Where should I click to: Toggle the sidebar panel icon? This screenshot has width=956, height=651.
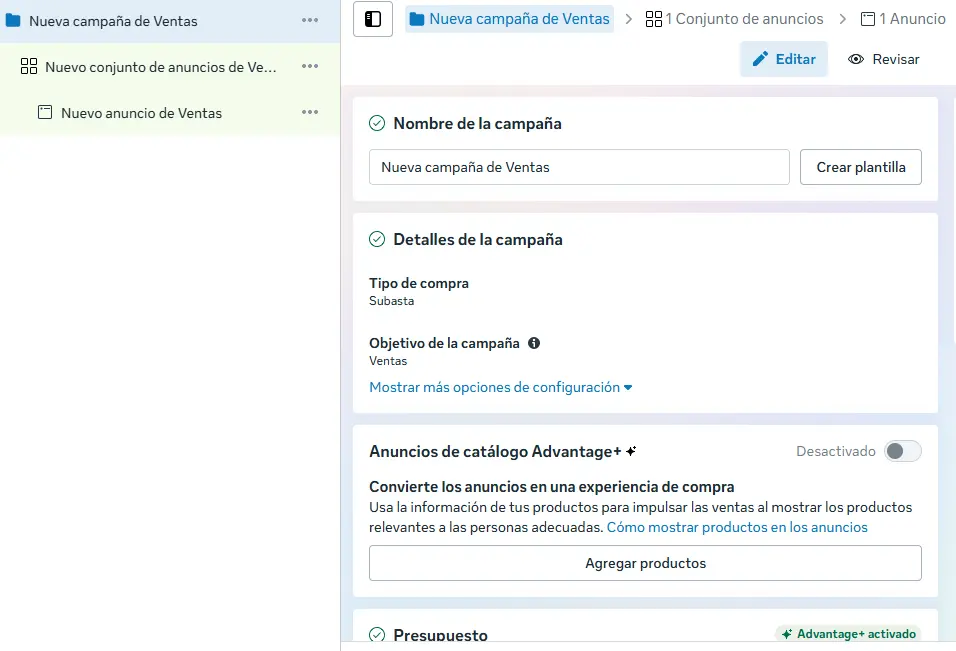(x=373, y=19)
